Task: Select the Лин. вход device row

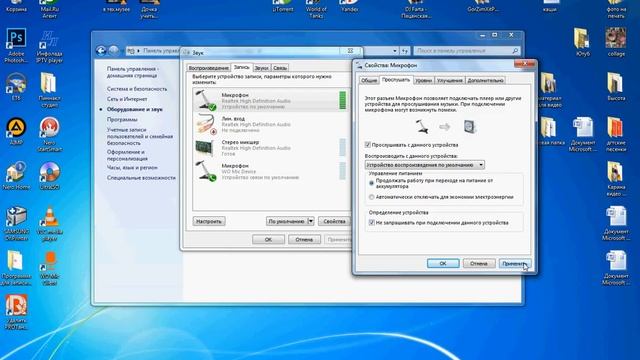Action: point(270,124)
